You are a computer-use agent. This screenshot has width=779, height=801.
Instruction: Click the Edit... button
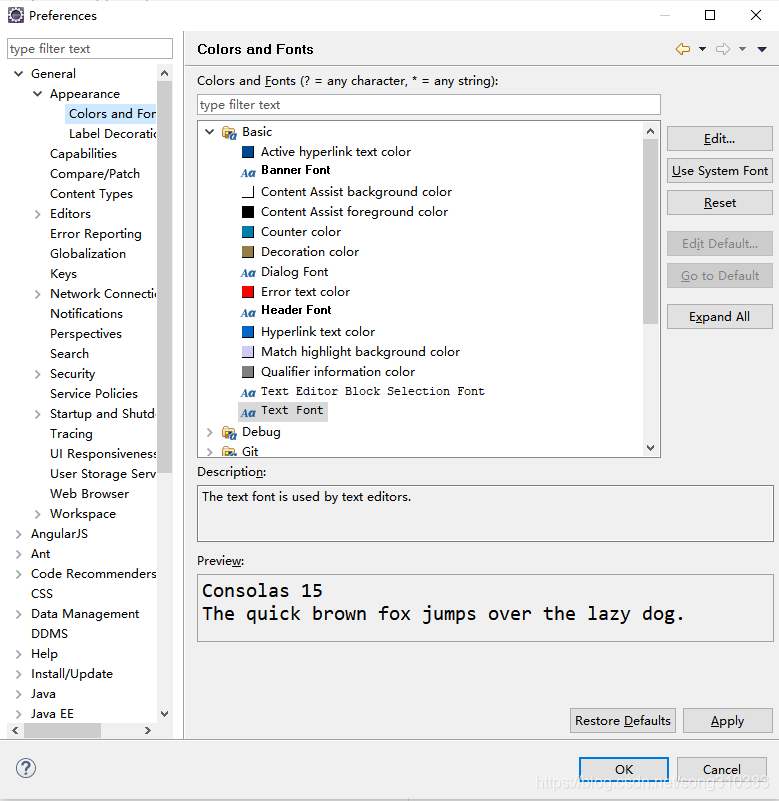pyautogui.click(x=719, y=138)
